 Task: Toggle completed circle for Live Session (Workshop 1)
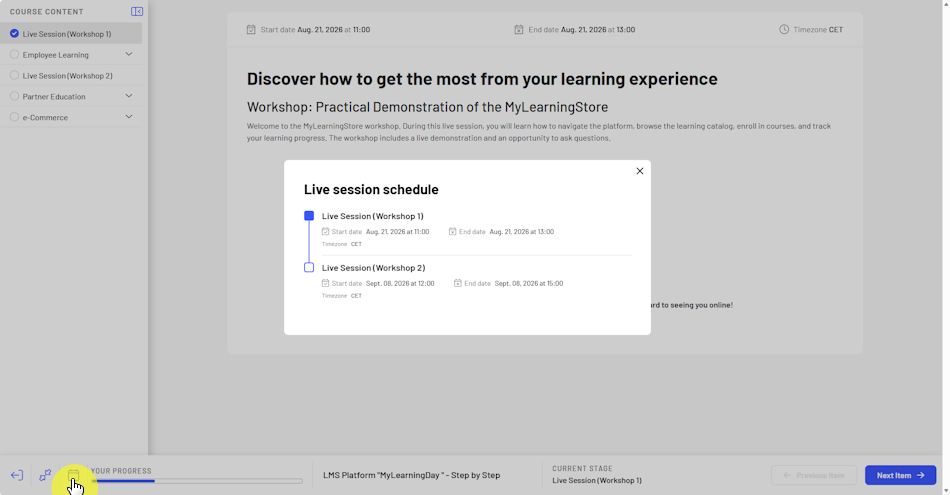pos(15,33)
